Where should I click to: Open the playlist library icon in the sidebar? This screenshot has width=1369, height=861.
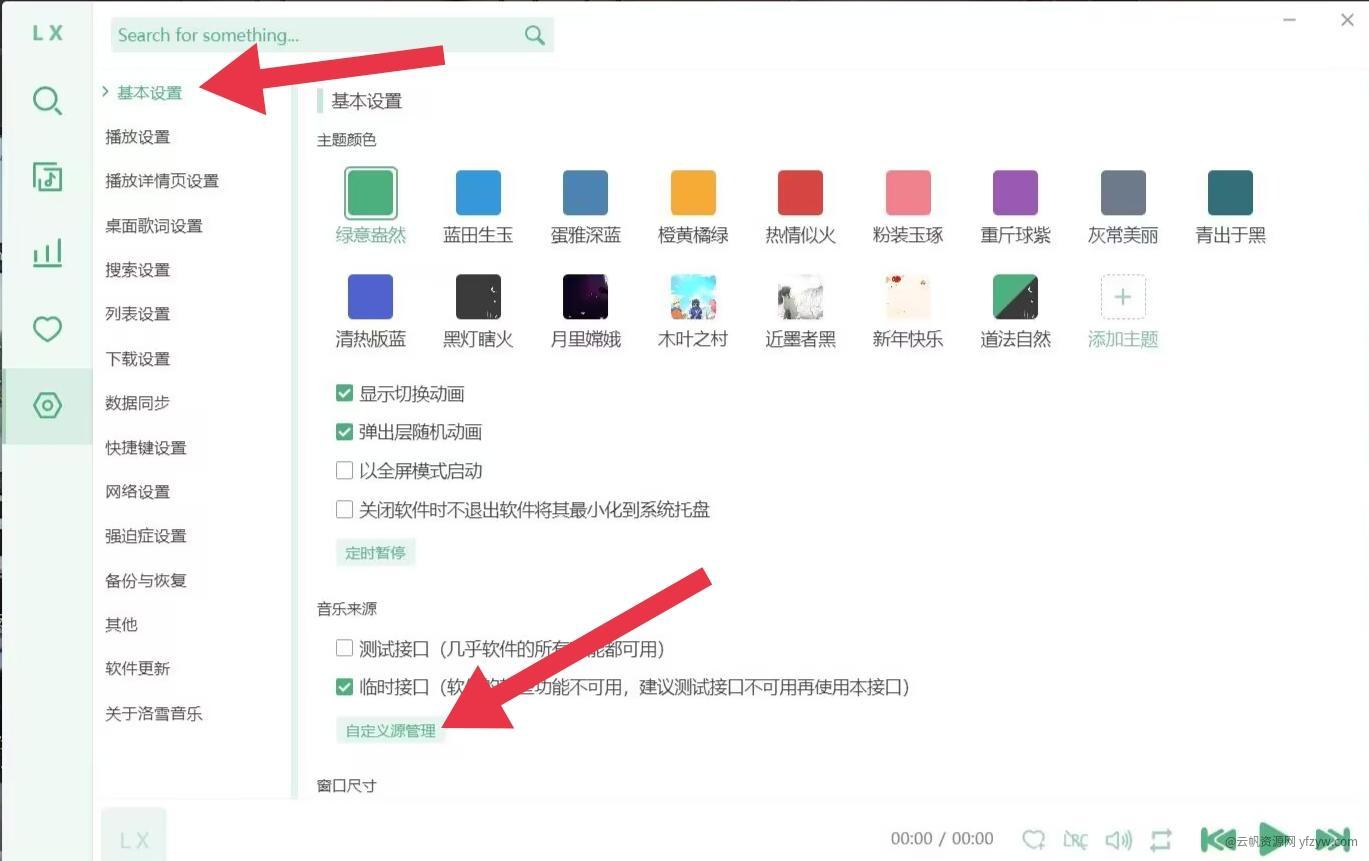tap(47, 177)
